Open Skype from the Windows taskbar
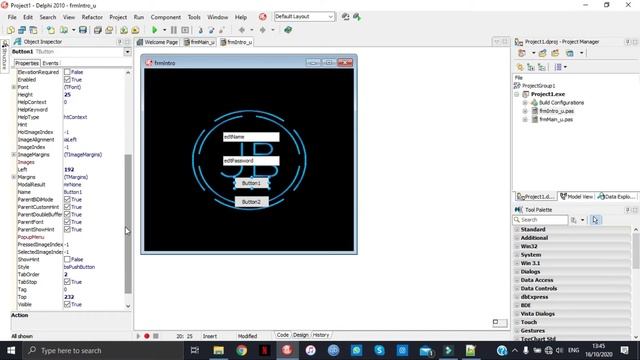 (x=379, y=351)
